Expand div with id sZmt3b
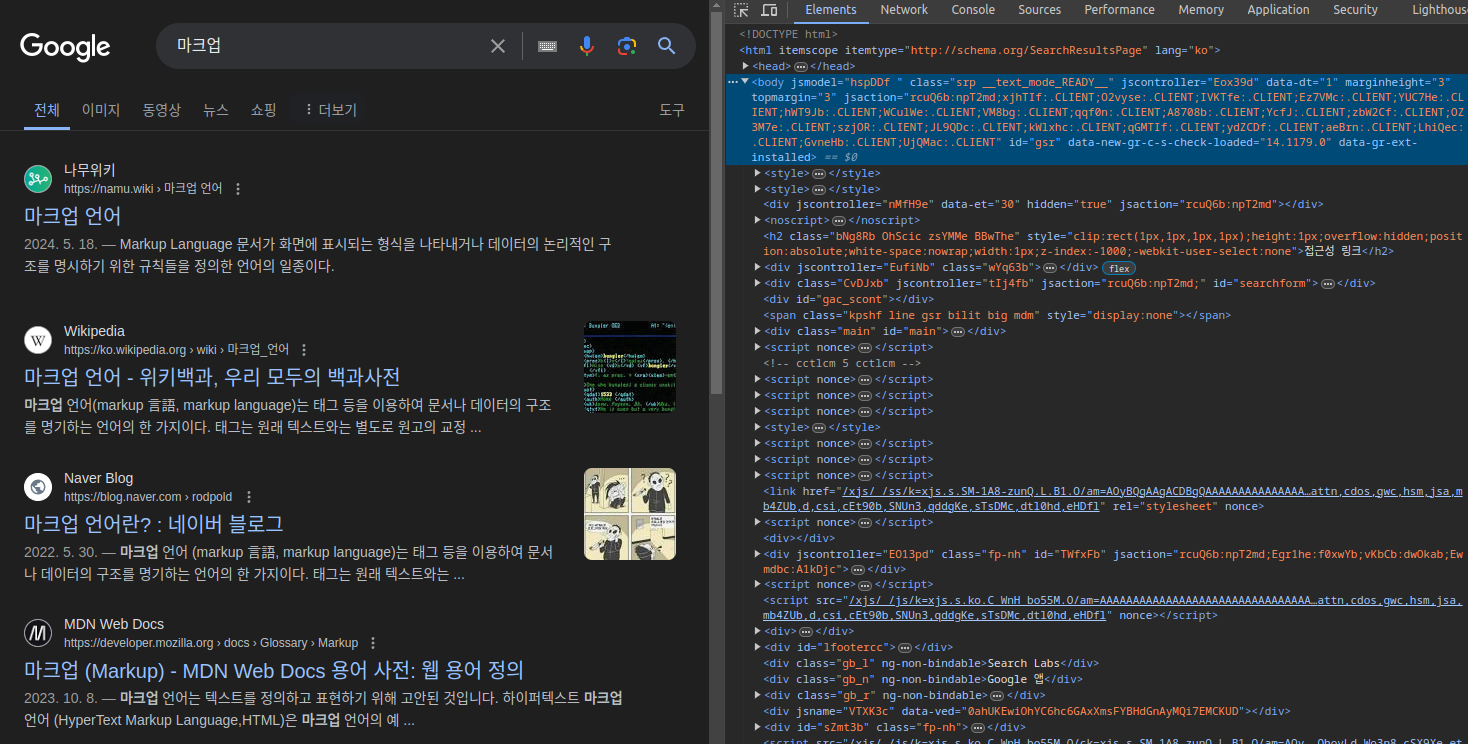This screenshot has height=744, width=1468. click(758, 727)
